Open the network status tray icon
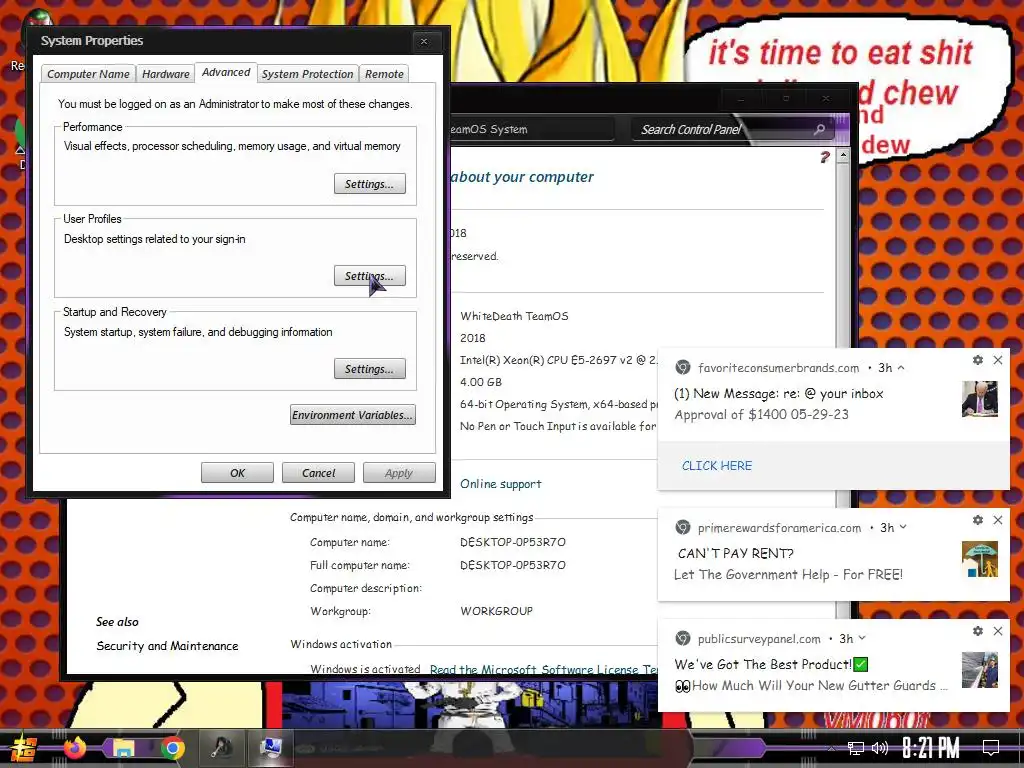The height and width of the screenshot is (768, 1024). [x=855, y=748]
